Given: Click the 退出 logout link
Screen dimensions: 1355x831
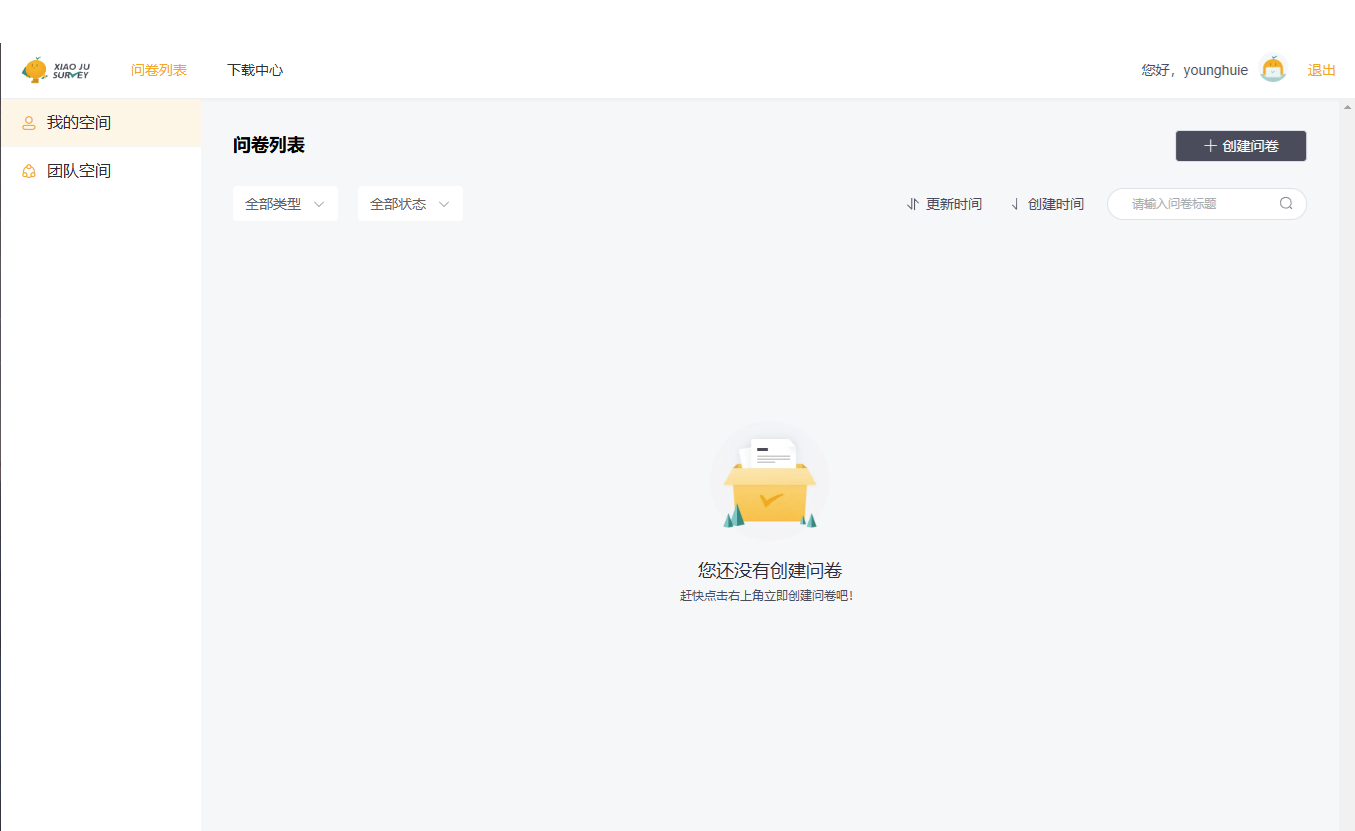Looking at the screenshot, I should point(1321,70).
